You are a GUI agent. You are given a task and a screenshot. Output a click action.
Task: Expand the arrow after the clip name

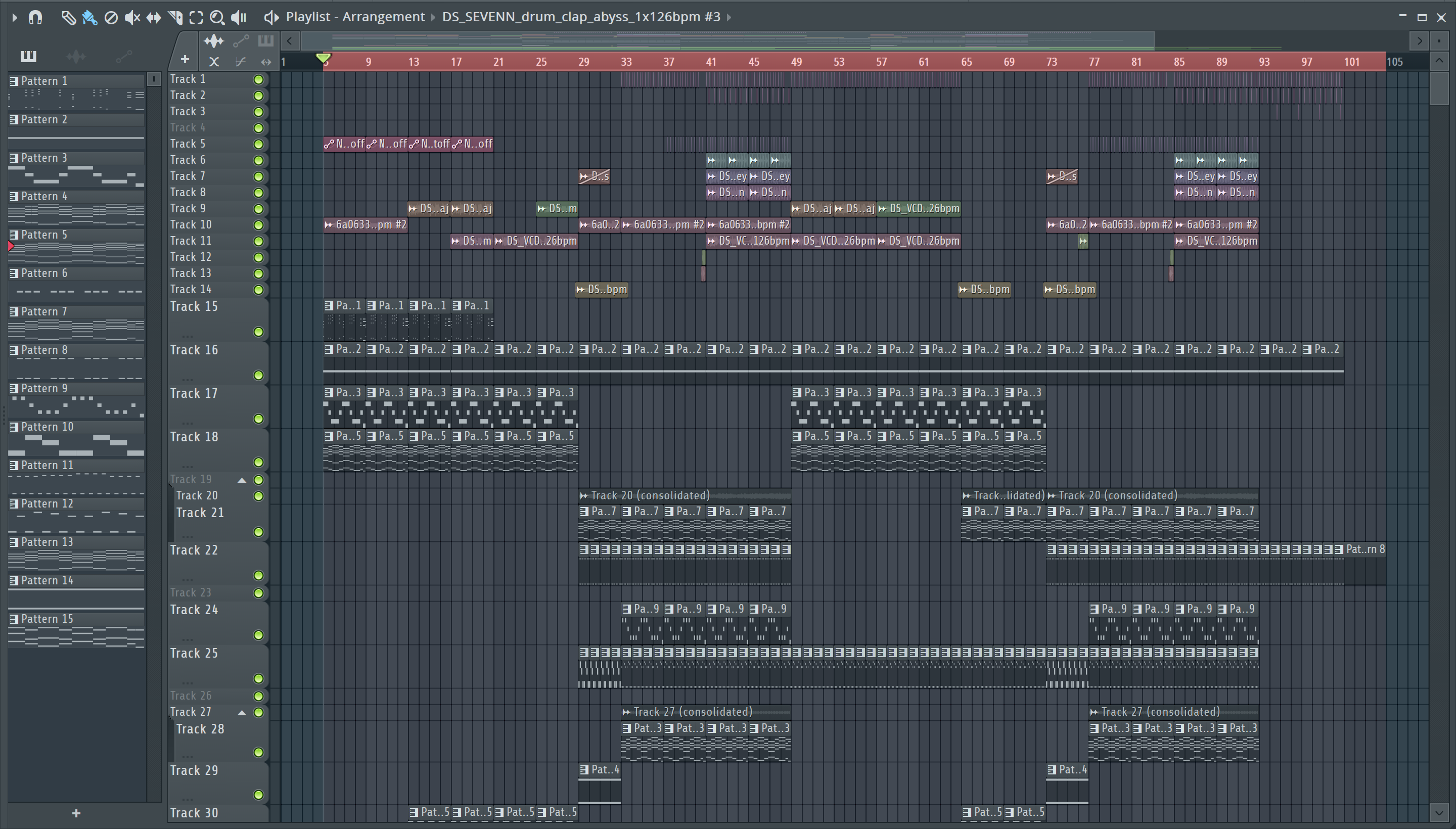[x=729, y=17]
